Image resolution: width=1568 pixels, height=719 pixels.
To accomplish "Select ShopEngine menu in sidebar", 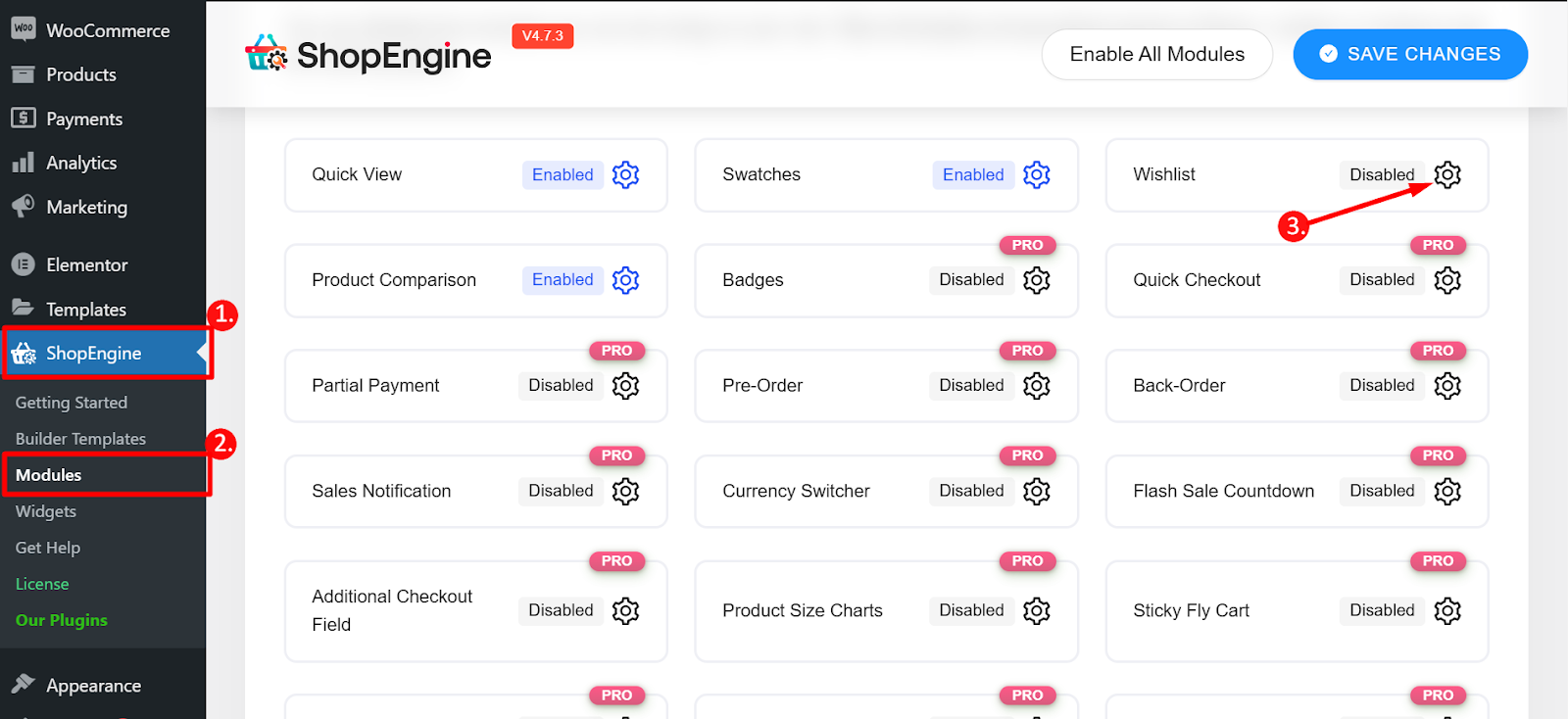I will pyautogui.click(x=103, y=353).
